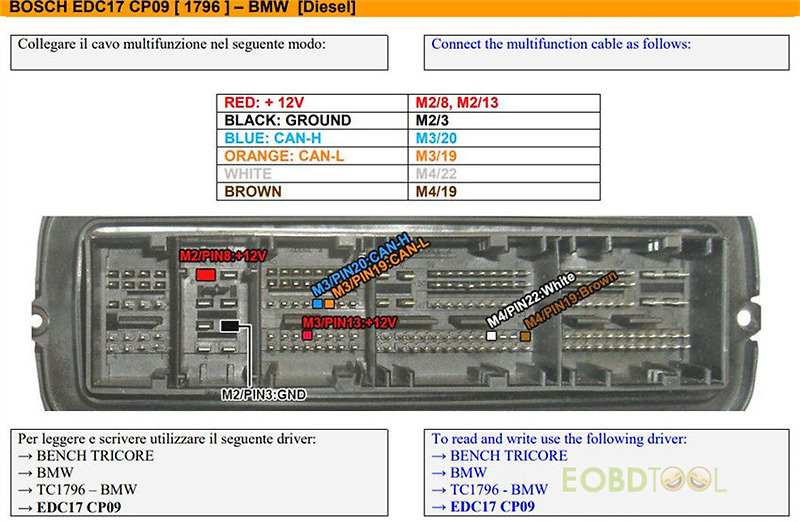
Task: Click the table cell 'M3/19'
Action: tap(504, 156)
